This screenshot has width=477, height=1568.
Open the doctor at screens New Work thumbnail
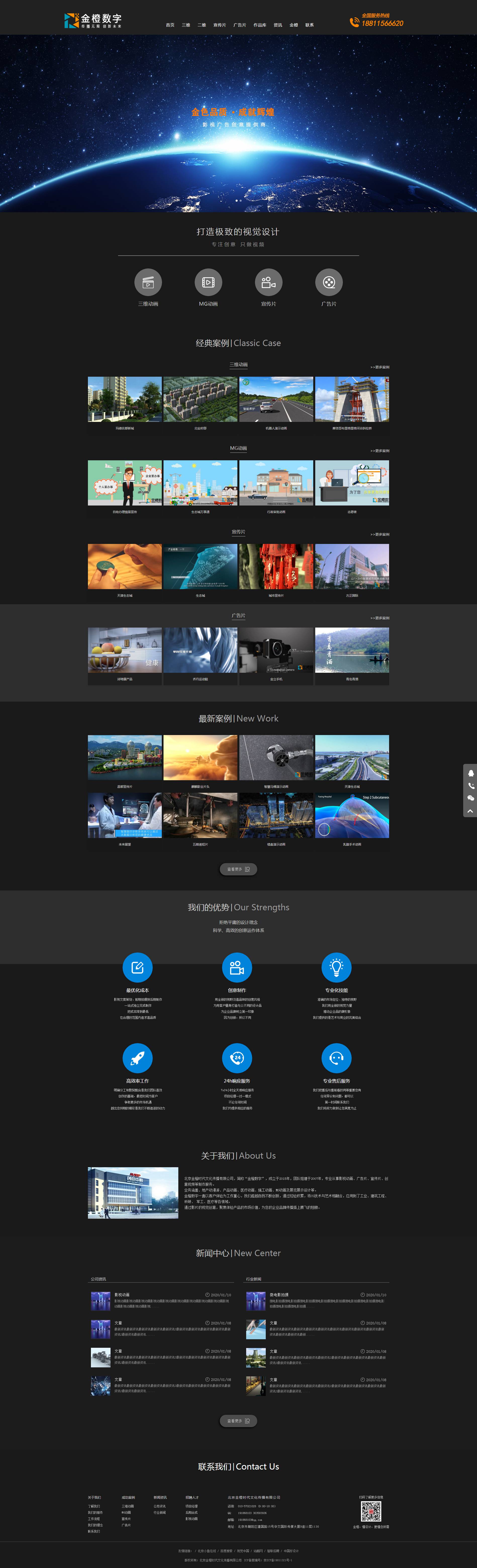pyautogui.click(x=125, y=815)
